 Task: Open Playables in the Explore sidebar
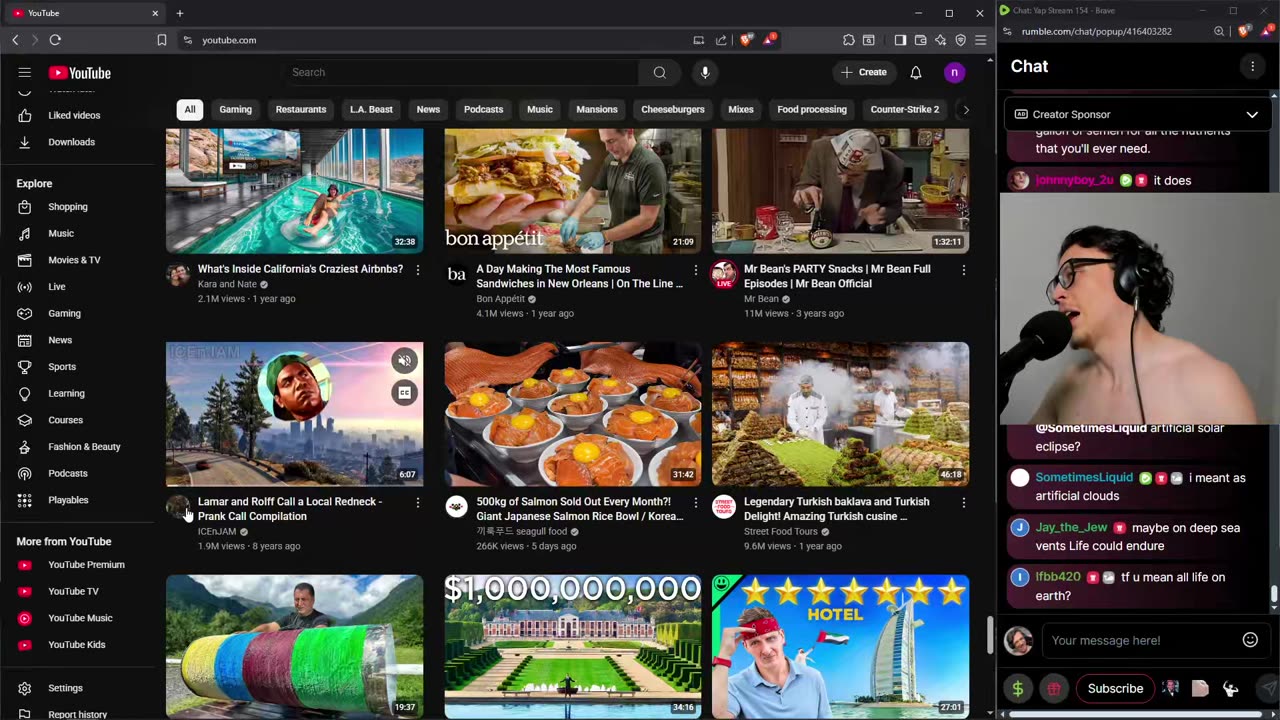[68, 500]
